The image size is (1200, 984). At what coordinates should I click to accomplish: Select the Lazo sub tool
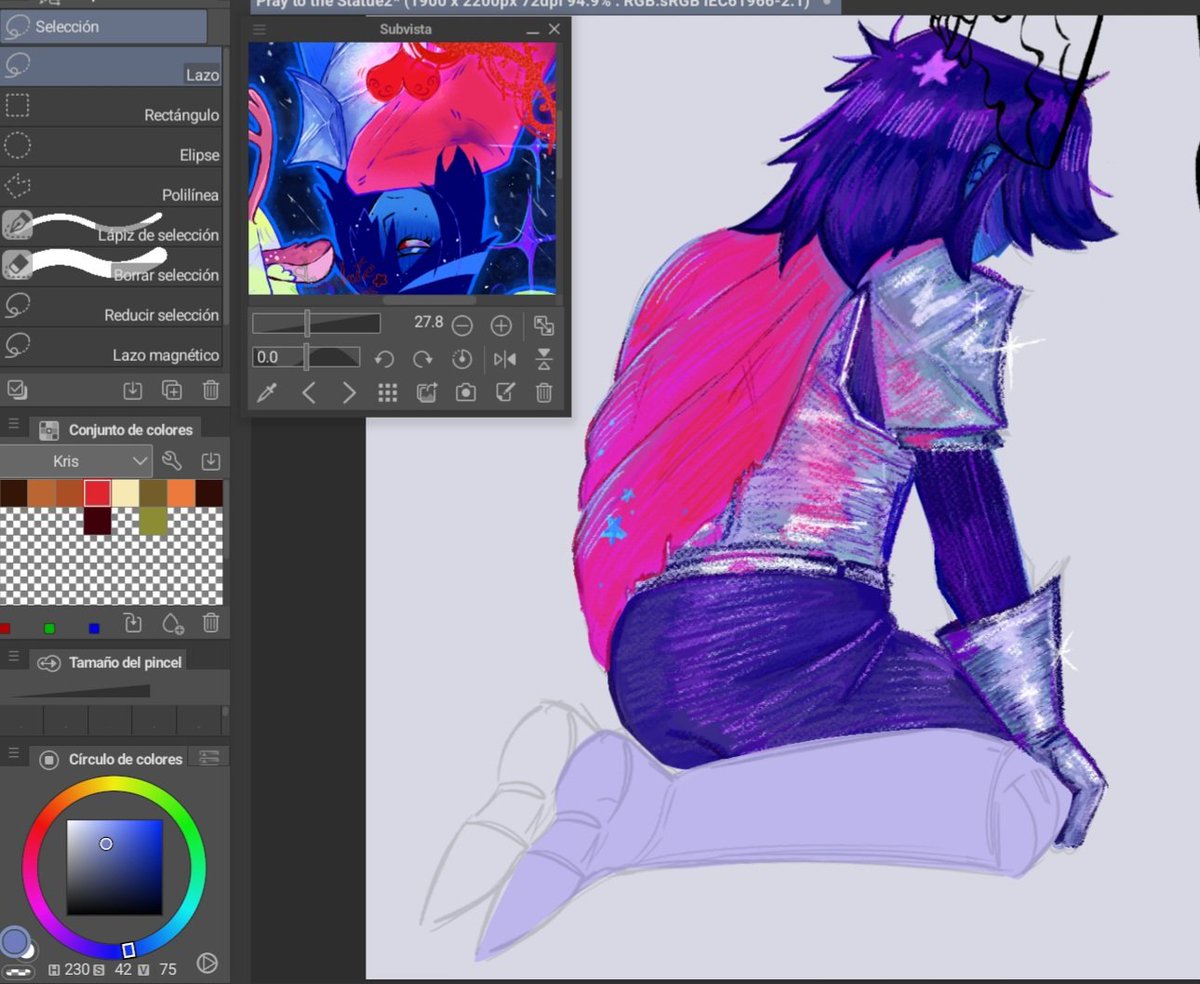112,66
